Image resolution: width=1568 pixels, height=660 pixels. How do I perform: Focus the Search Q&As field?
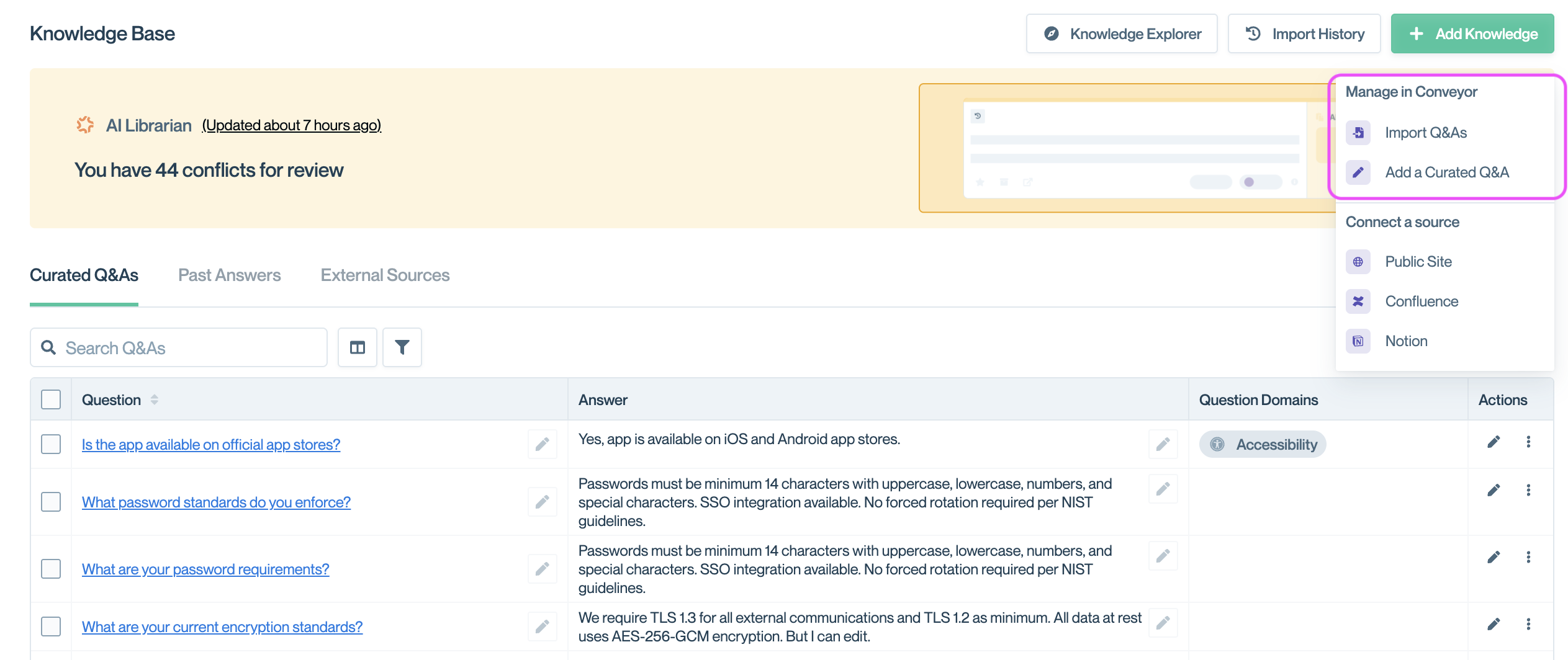(179, 347)
